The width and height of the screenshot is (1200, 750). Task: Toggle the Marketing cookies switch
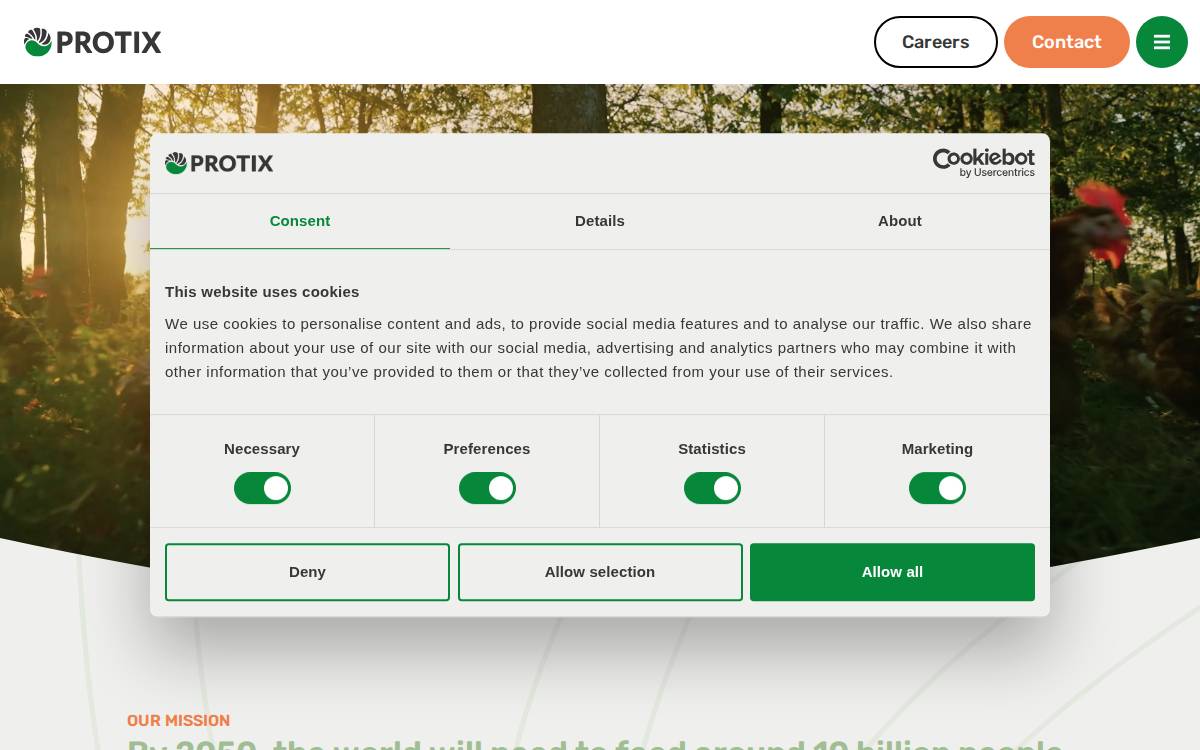(x=937, y=488)
